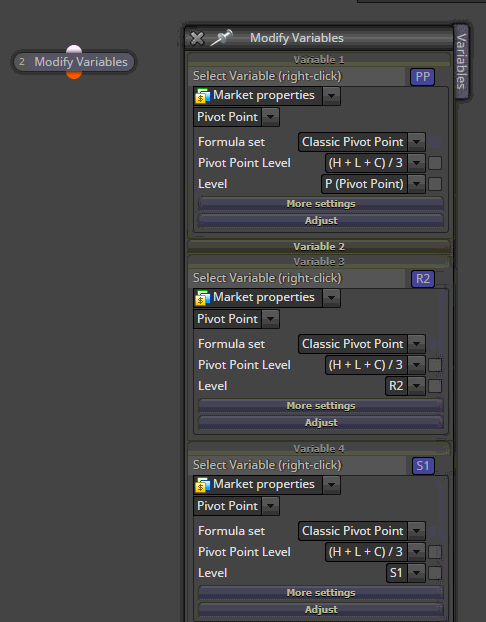Viewport: 486px width, 622px height.
Task: Click the S1 variable badge
Action: (423, 466)
